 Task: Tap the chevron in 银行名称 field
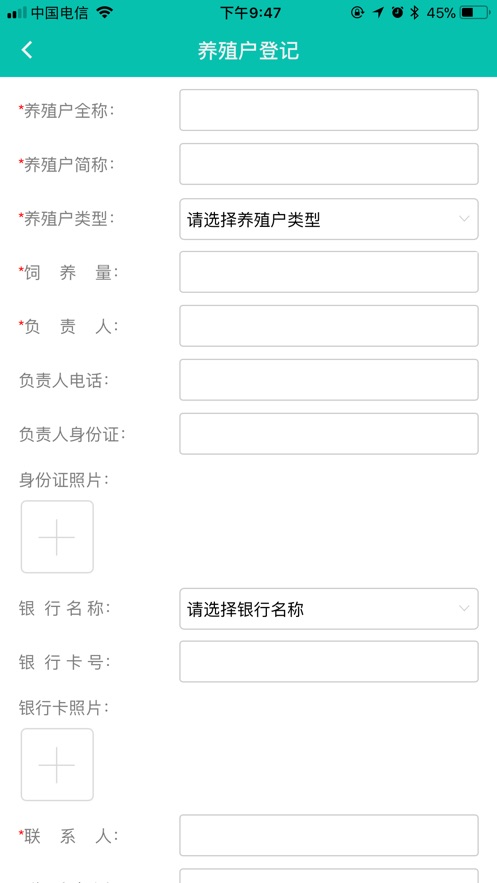tap(464, 609)
